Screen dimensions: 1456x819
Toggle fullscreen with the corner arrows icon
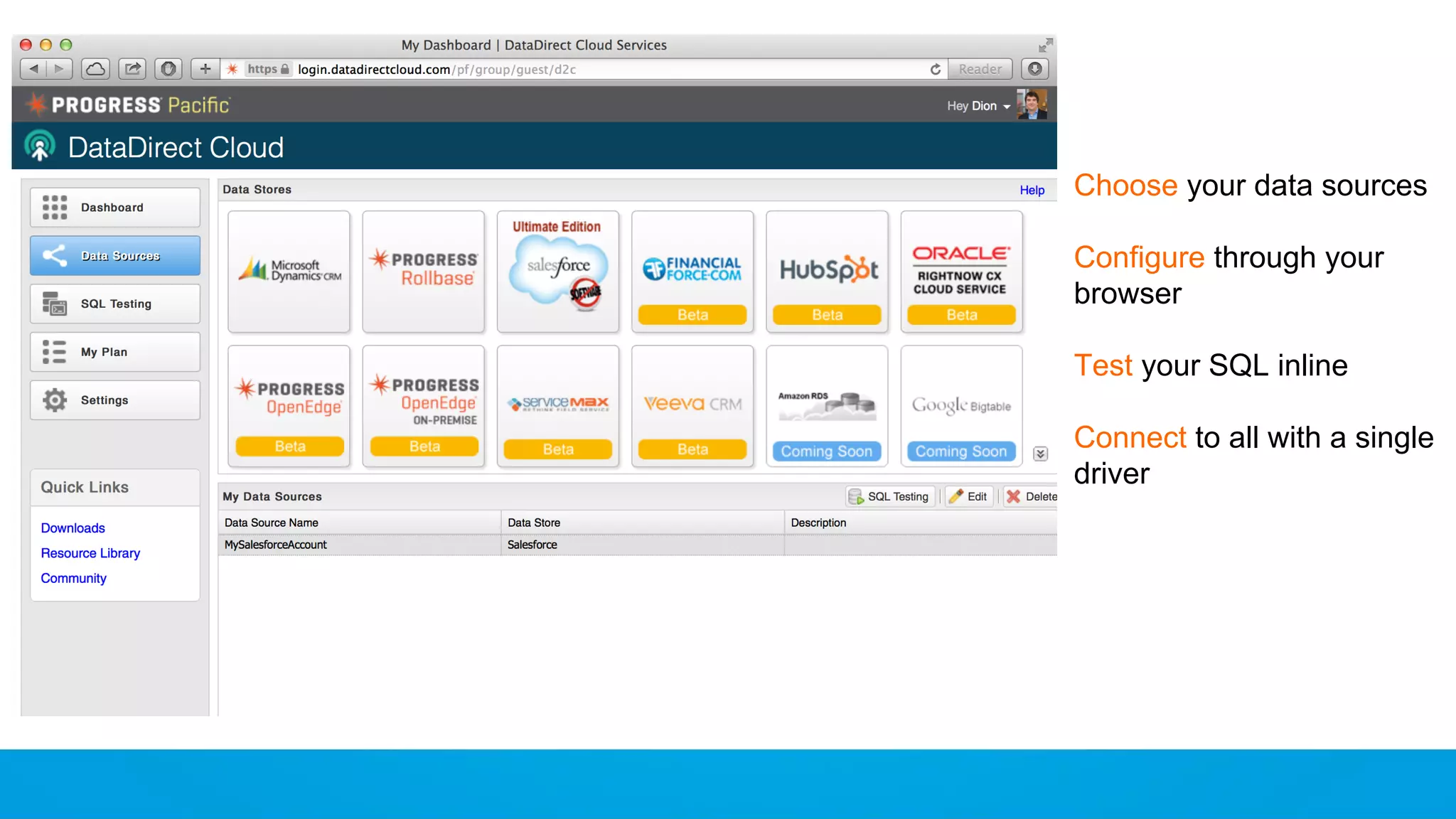tap(1045, 45)
